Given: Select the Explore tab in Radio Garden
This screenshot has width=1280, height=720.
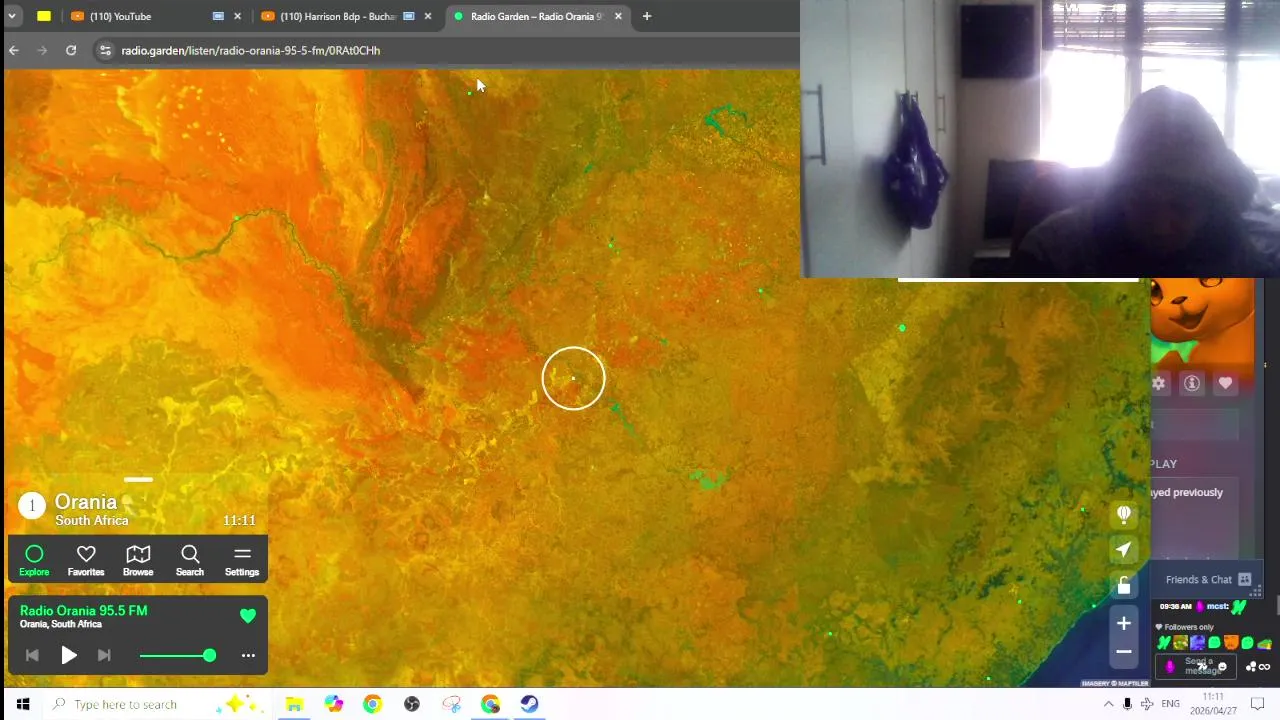Looking at the screenshot, I should [34, 560].
